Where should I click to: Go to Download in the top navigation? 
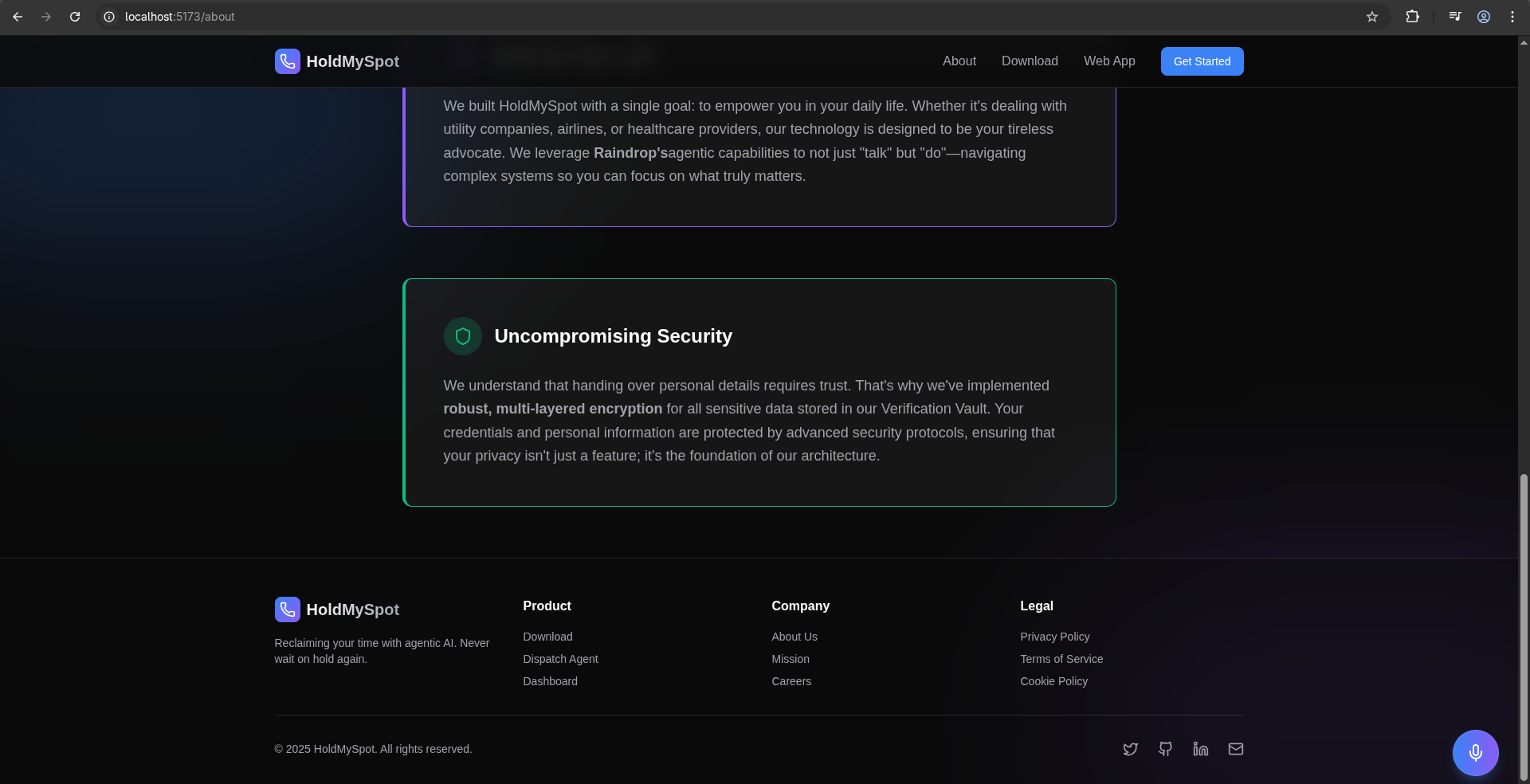click(1030, 61)
